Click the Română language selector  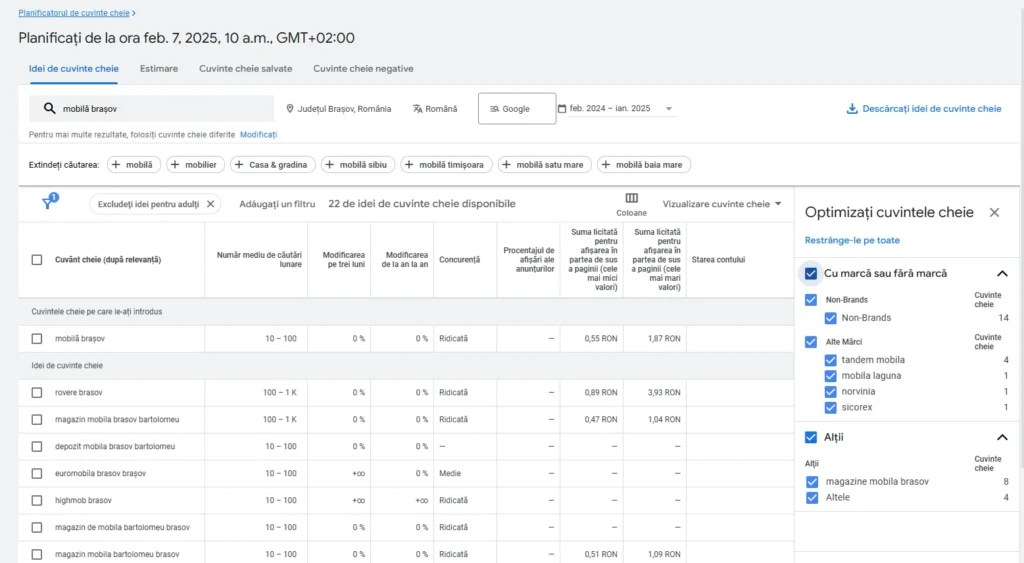pyautogui.click(x=435, y=109)
